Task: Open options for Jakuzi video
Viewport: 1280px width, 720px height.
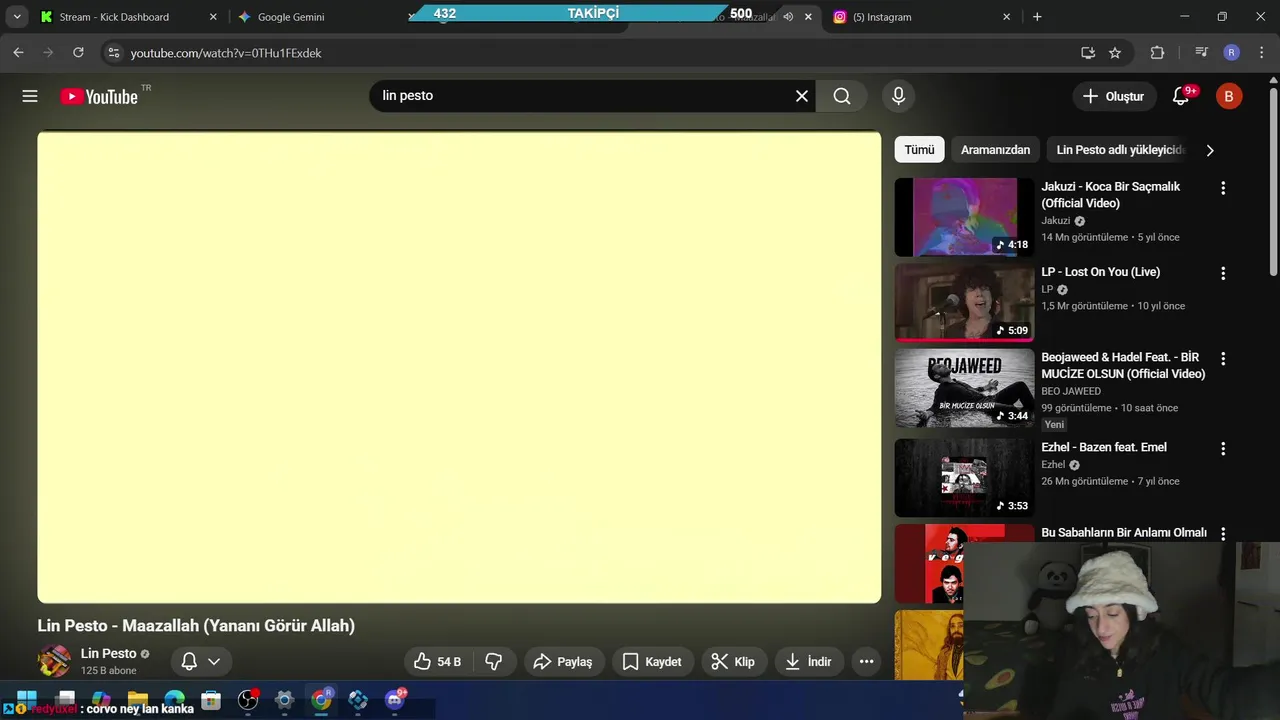Action: tap(1222, 188)
